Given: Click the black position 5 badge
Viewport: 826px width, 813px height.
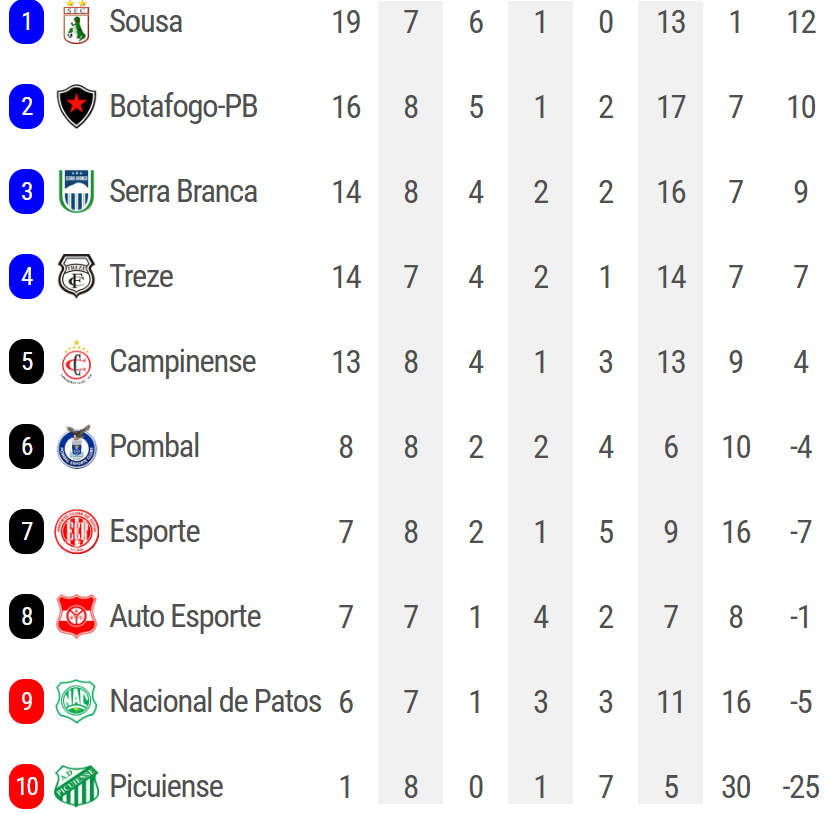Looking at the screenshot, I should (x=27, y=362).
